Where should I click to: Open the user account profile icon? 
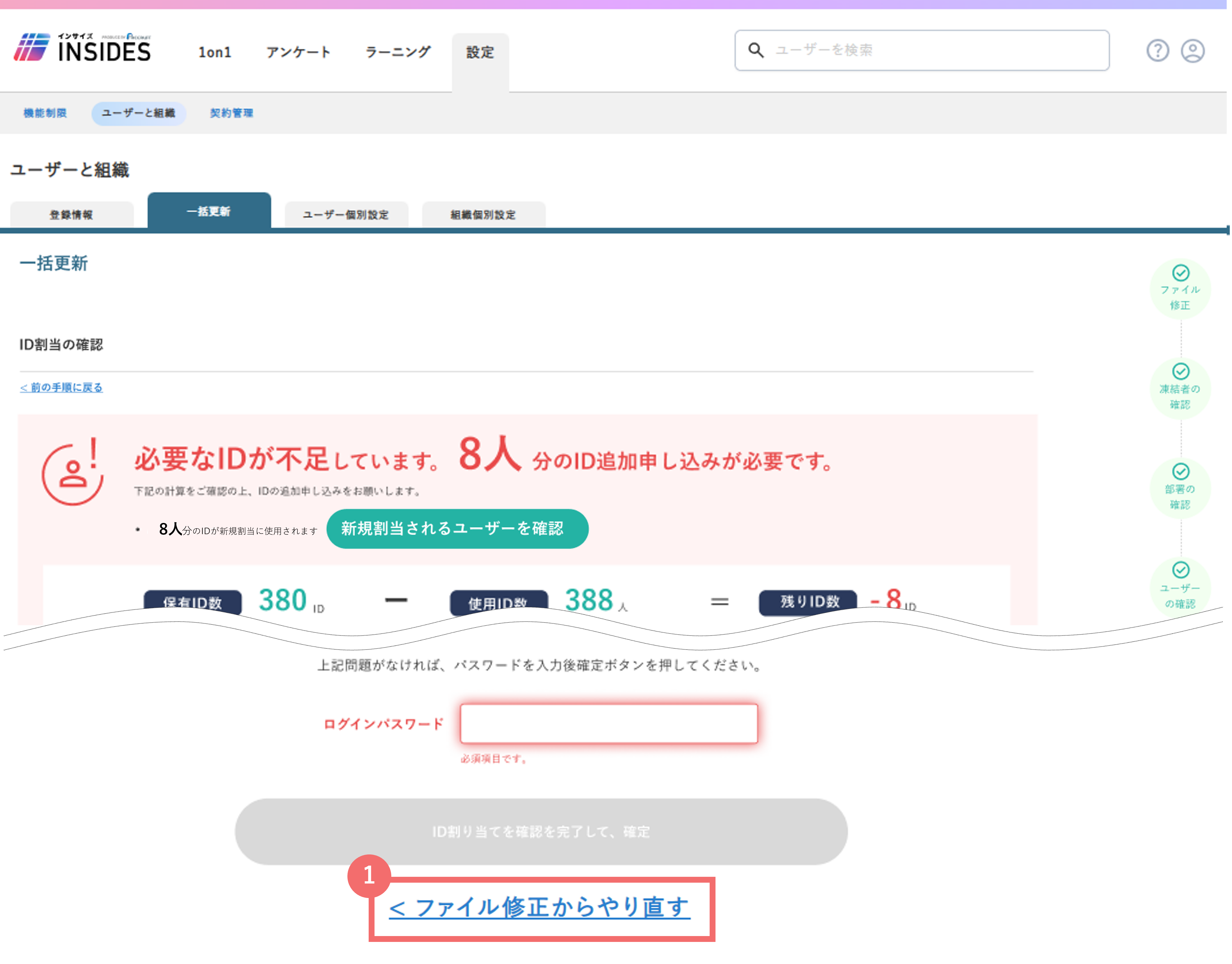(1193, 51)
